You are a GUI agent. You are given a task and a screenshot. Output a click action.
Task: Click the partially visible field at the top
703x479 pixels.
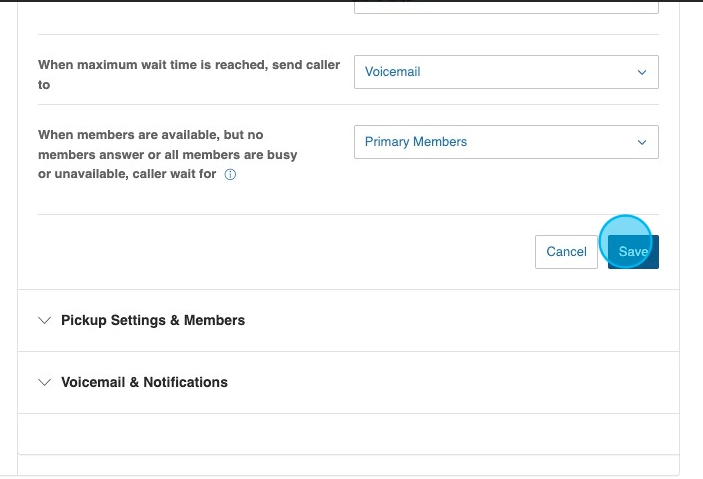coord(505,6)
